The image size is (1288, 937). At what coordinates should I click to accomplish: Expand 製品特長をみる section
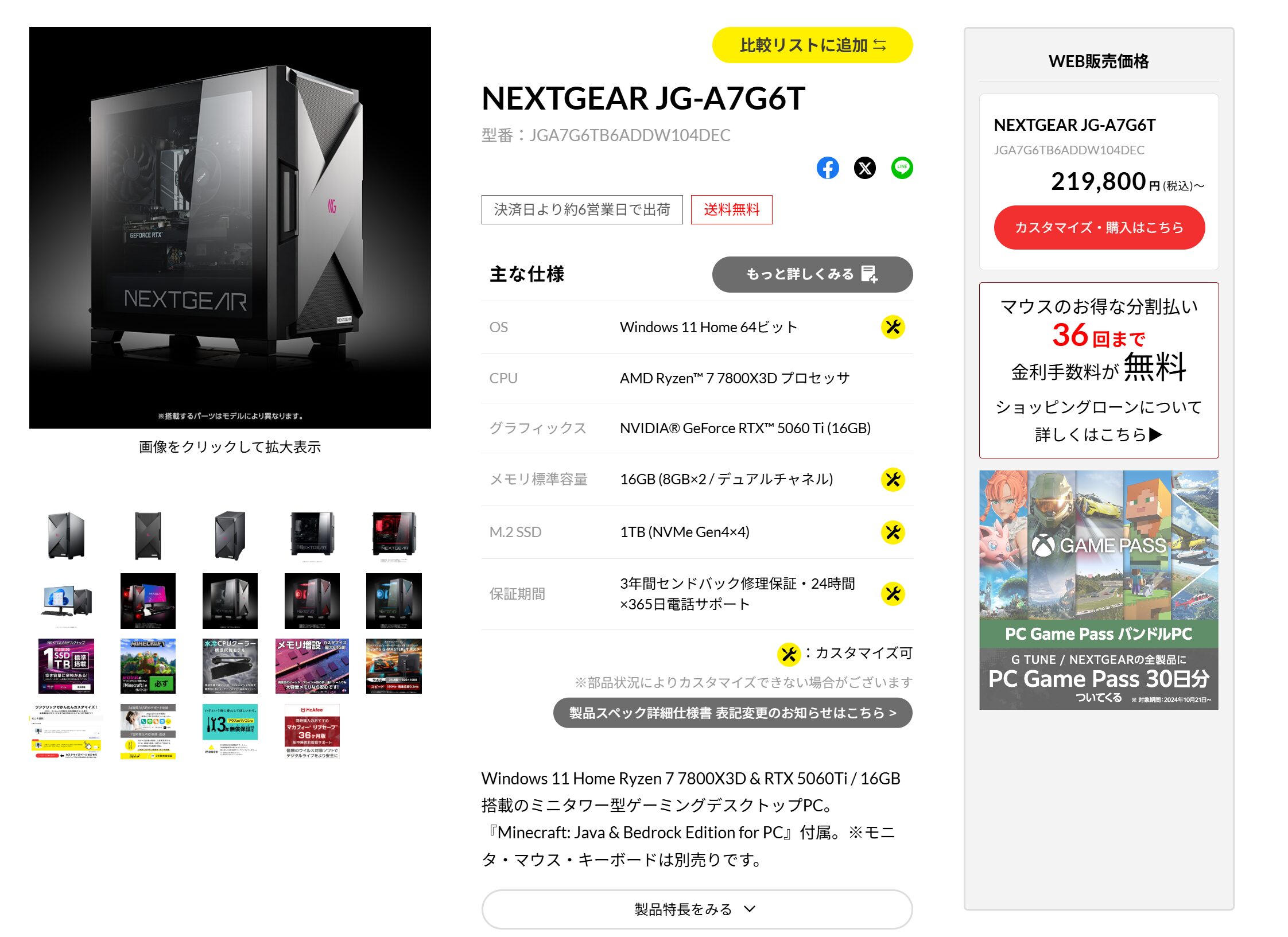tap(697, 909)
